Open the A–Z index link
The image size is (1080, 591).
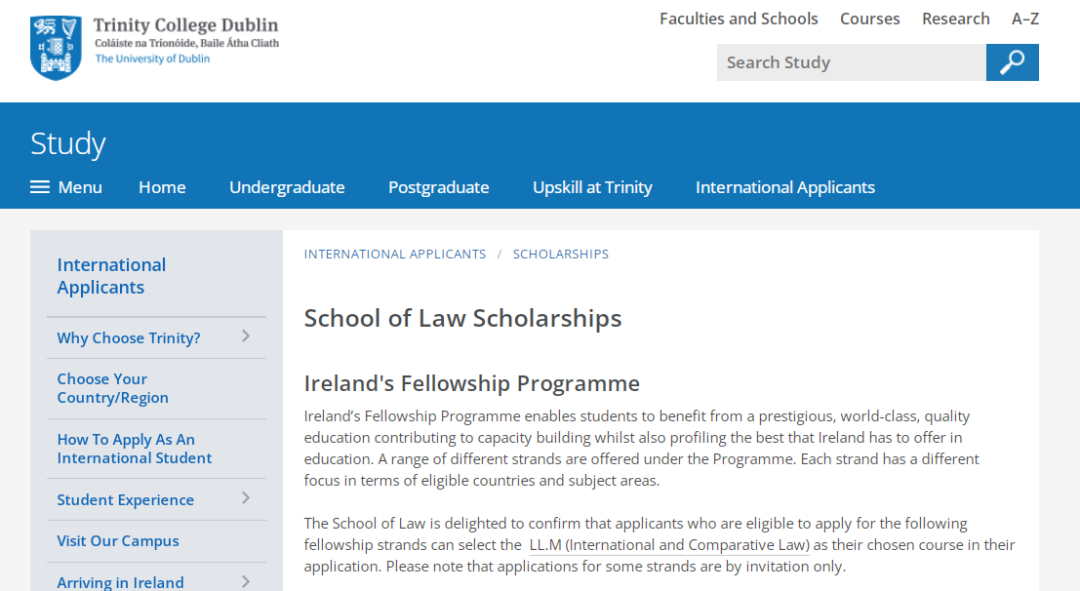(x=1025, y=19)
